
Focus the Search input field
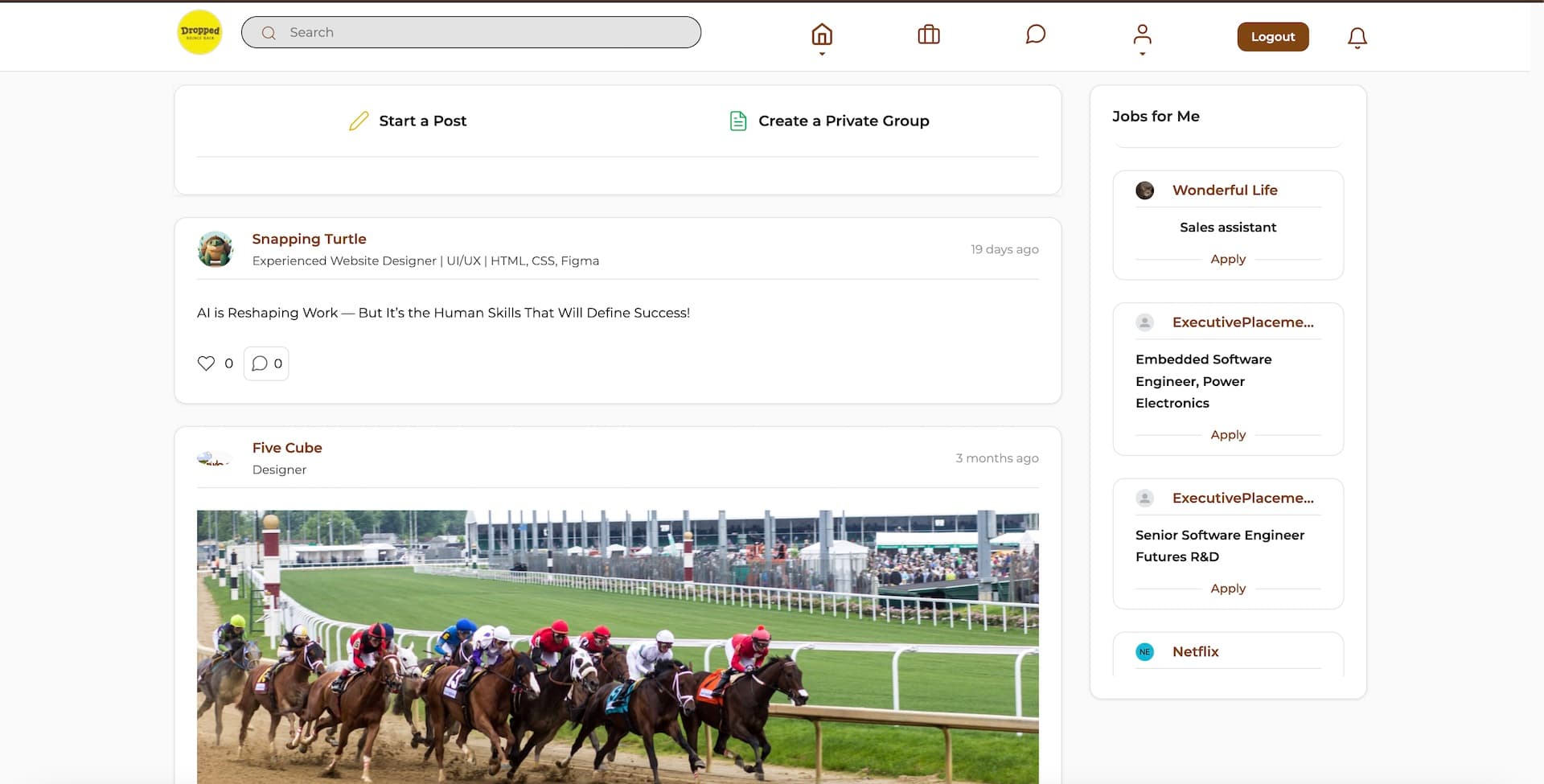coord(482,32)
